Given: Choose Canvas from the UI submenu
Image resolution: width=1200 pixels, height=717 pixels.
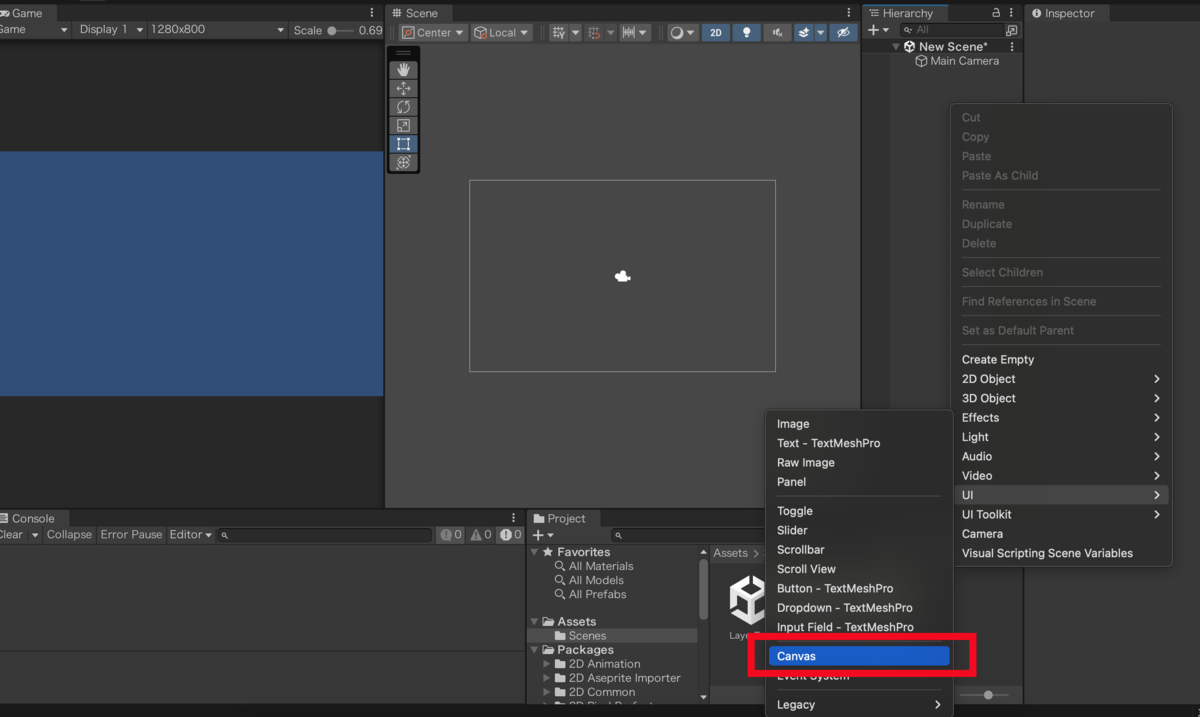Looking at the screenshot, I should 859,656.
